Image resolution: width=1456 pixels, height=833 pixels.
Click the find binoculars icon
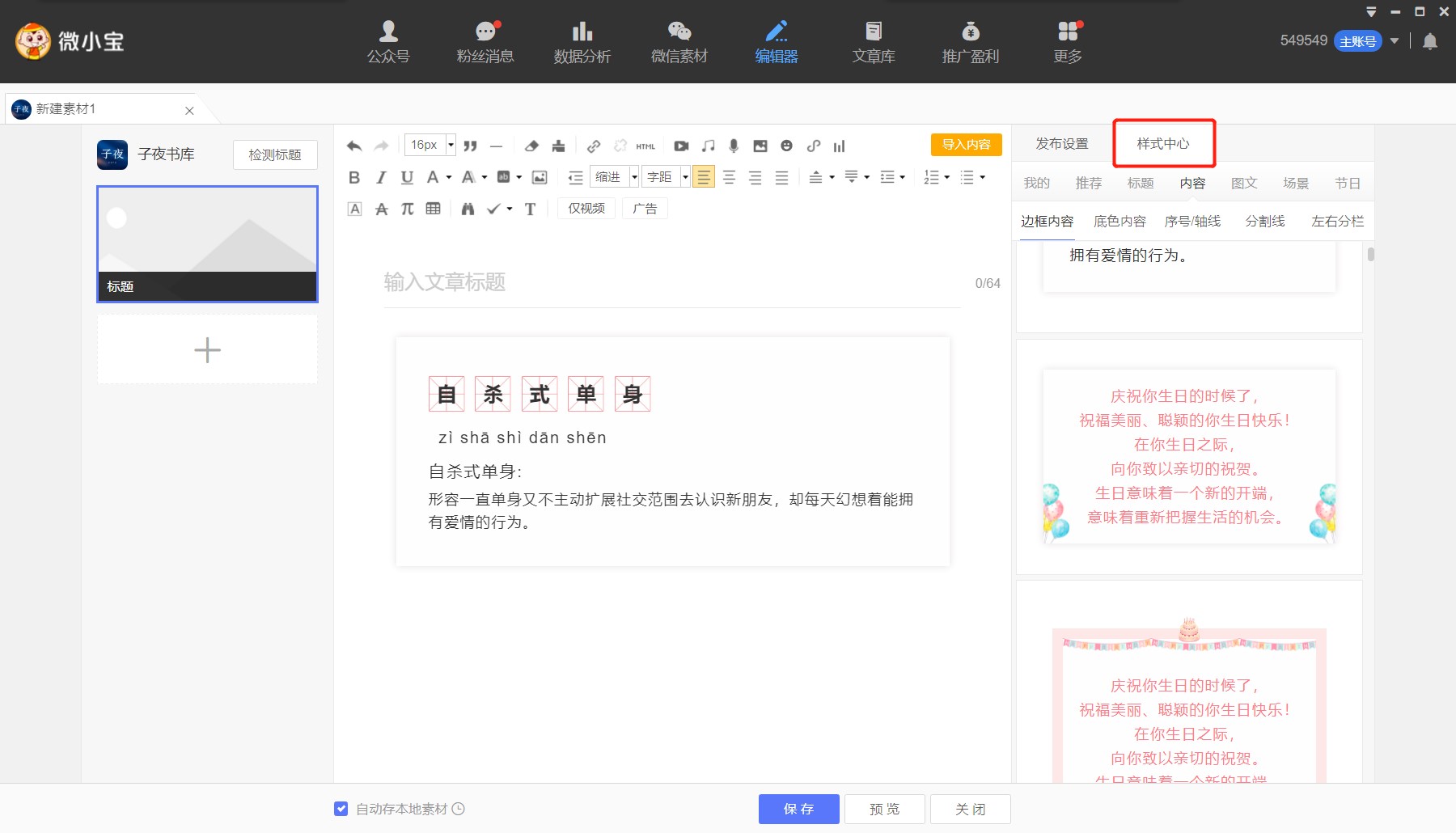click(x=468, y=209)
